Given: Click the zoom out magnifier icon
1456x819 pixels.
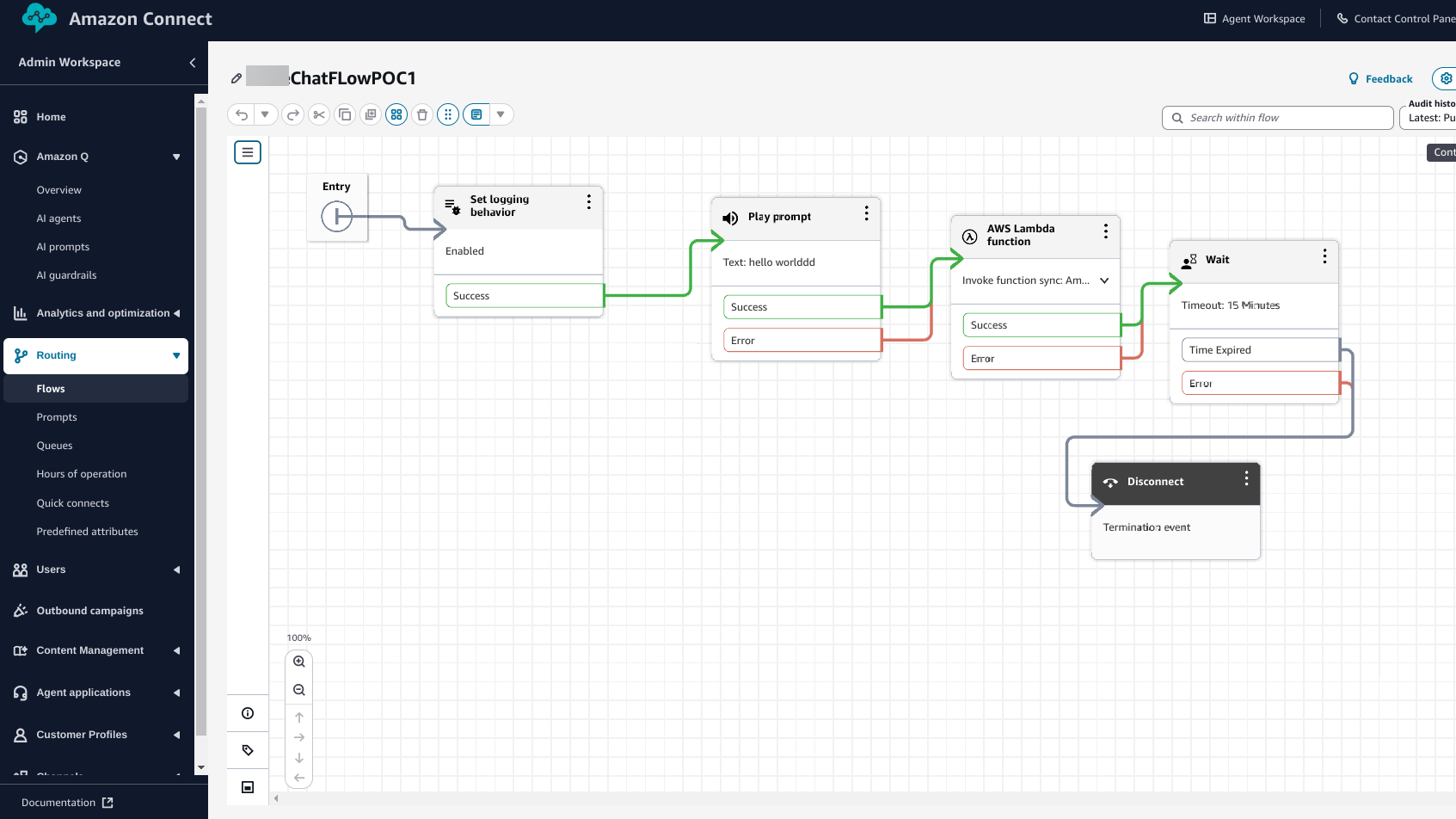Looking at the screenshot, I should pos(299,690).
